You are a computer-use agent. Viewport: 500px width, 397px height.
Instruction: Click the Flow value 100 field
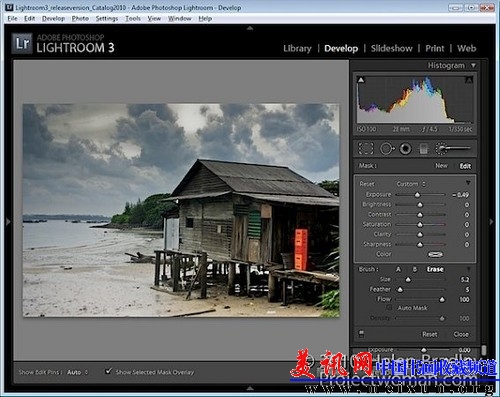point(464,299)
